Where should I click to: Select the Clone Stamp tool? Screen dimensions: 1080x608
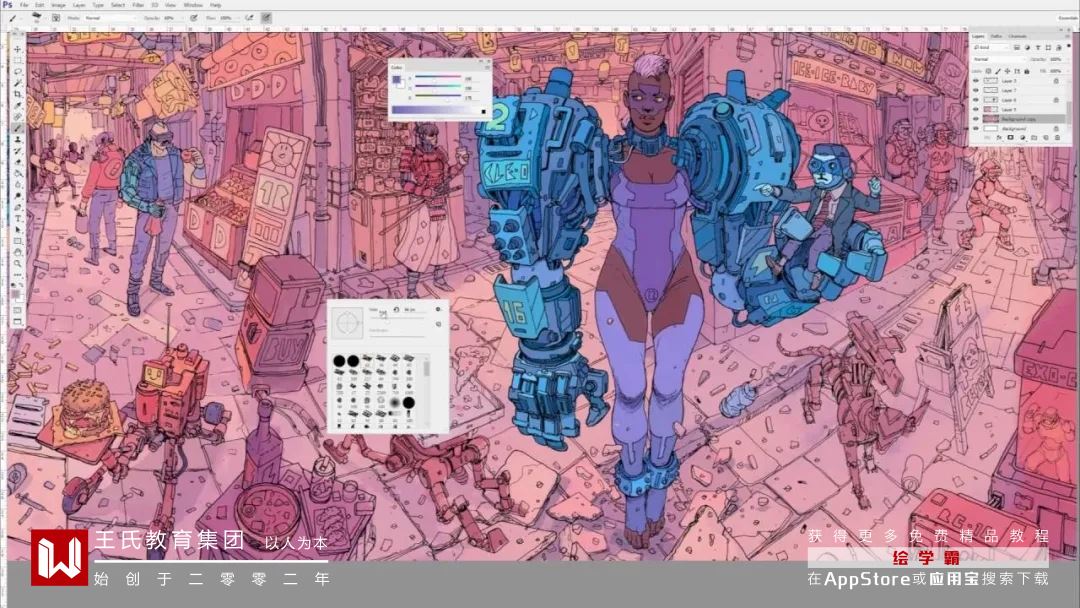[x=17, y=139]
